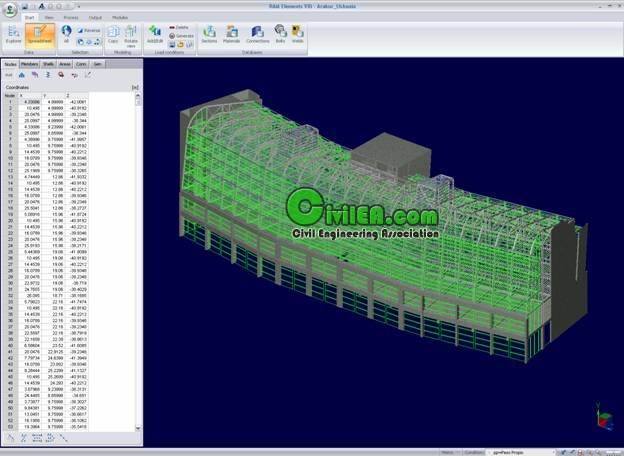624x456 pixels.
Task: Click the red node tool icon
Action: (x=61, y=75)
